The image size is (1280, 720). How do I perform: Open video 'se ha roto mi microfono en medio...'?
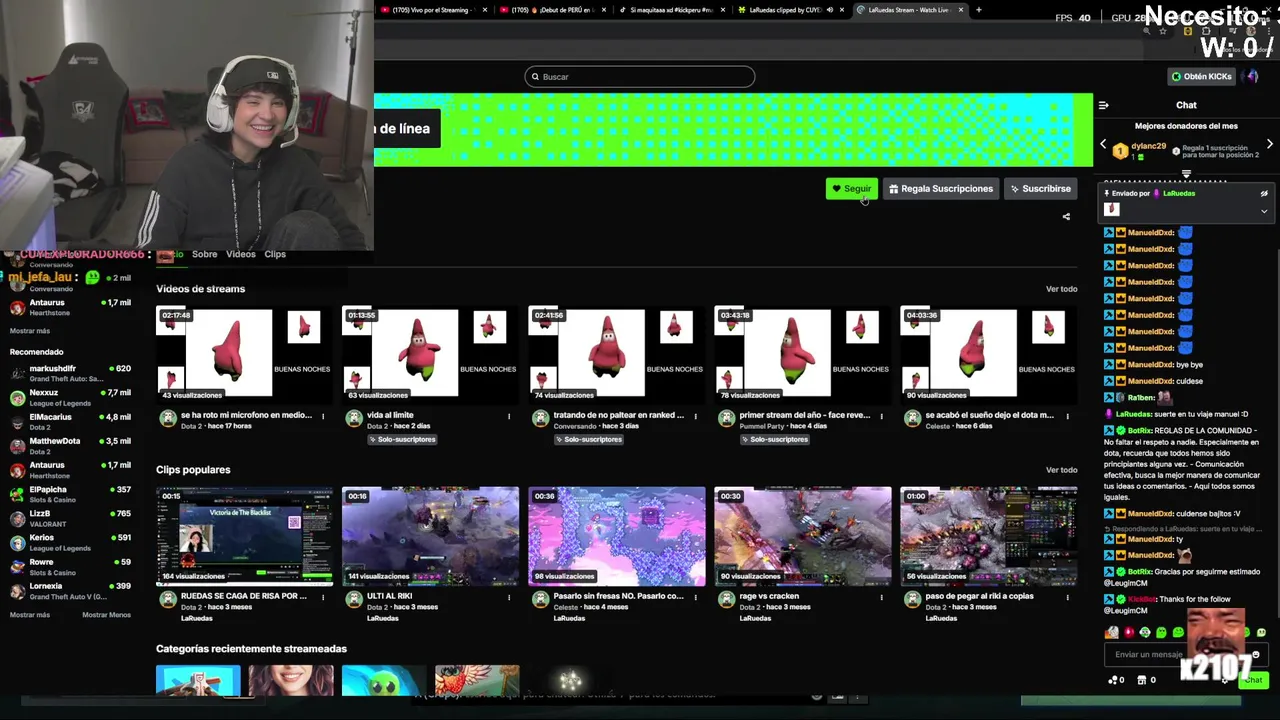pos(244,354)
